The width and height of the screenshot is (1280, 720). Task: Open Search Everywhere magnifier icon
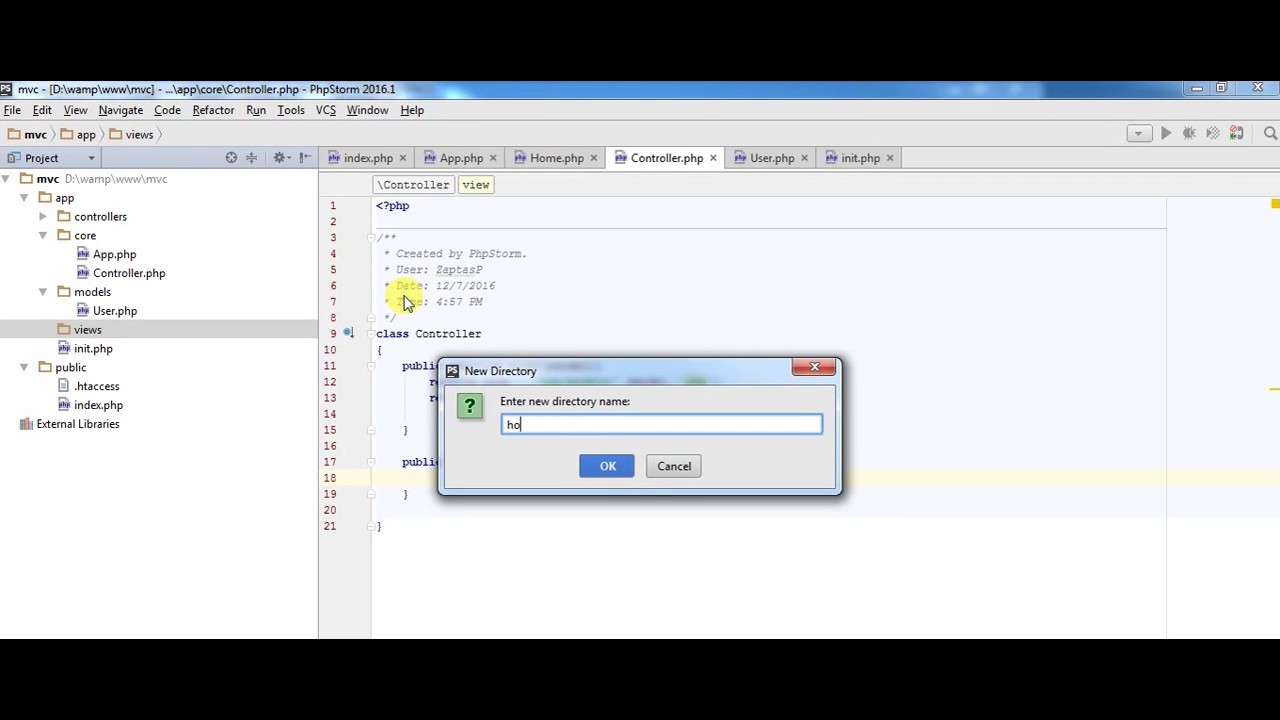click(1271, 133)
